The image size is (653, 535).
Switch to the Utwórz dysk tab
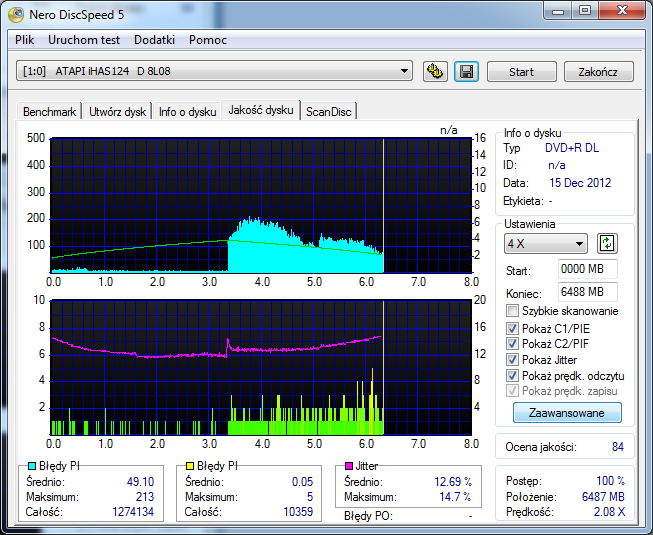117,112
